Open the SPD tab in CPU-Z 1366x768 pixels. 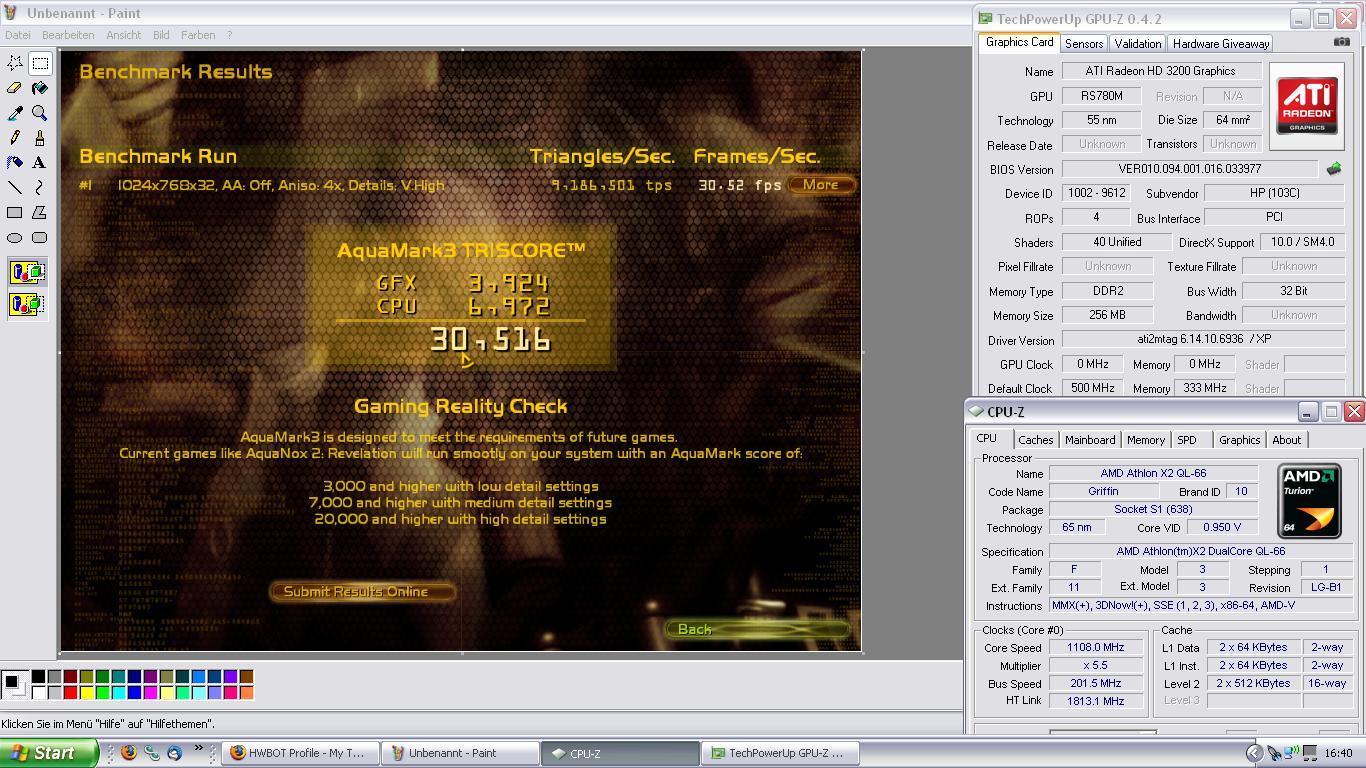(1187, 440)
